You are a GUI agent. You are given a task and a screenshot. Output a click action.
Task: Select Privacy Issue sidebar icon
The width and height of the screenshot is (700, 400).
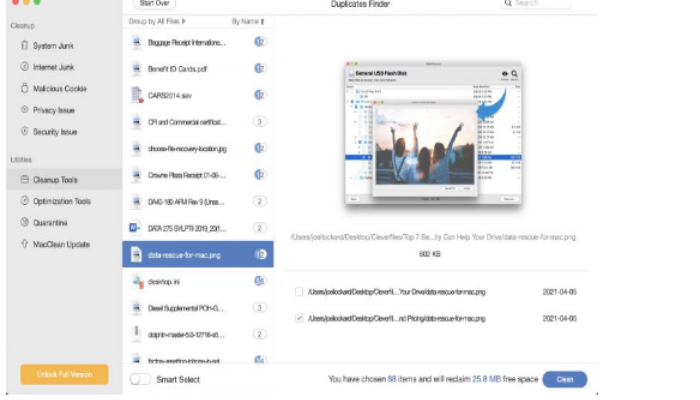pos(25,109)
